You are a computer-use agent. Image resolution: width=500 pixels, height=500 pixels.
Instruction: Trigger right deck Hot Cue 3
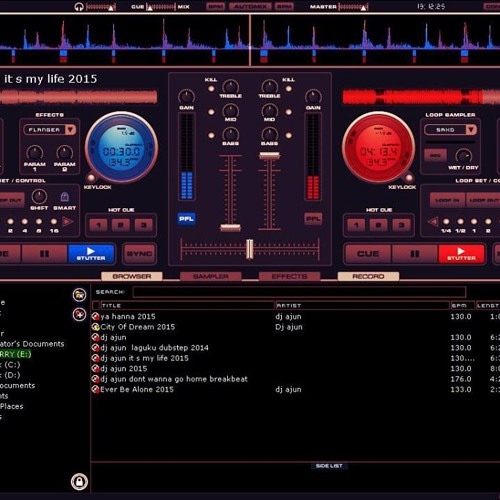(402, 225)
